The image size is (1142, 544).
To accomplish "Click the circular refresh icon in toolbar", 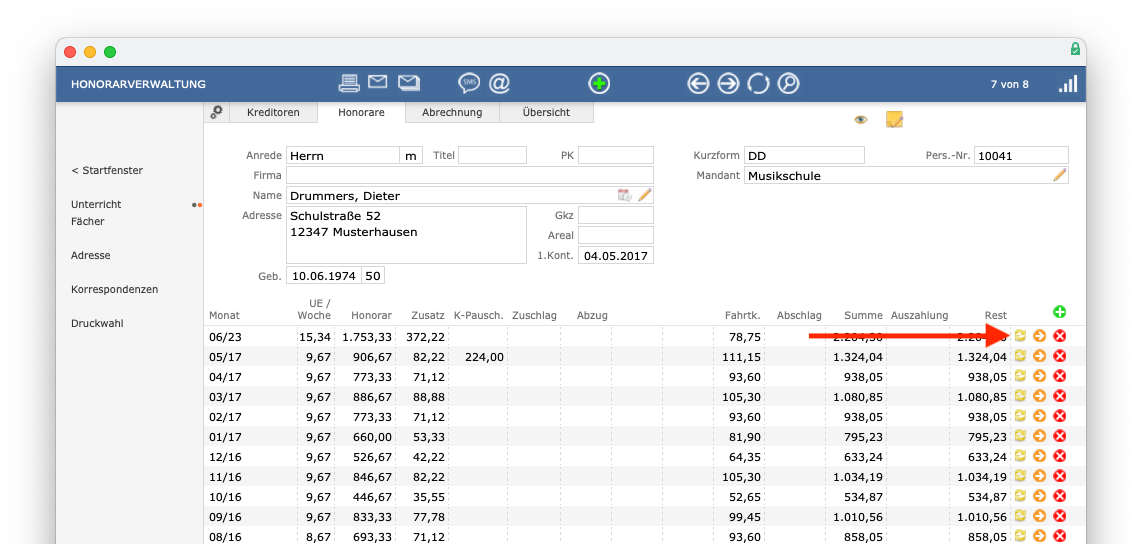I will pos(758,84).
